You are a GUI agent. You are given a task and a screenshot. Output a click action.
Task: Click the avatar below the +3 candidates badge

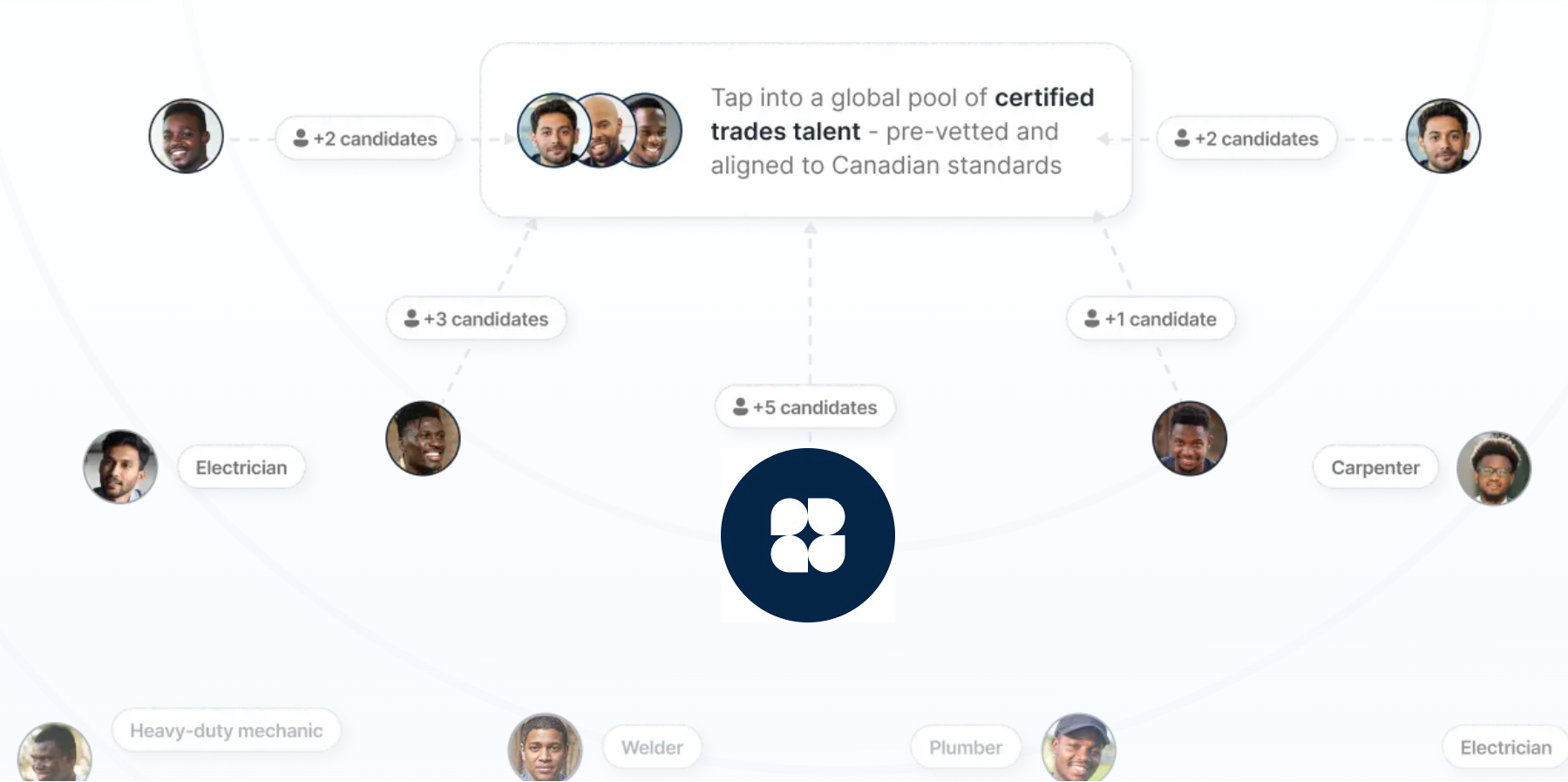[x=423, y=438]
